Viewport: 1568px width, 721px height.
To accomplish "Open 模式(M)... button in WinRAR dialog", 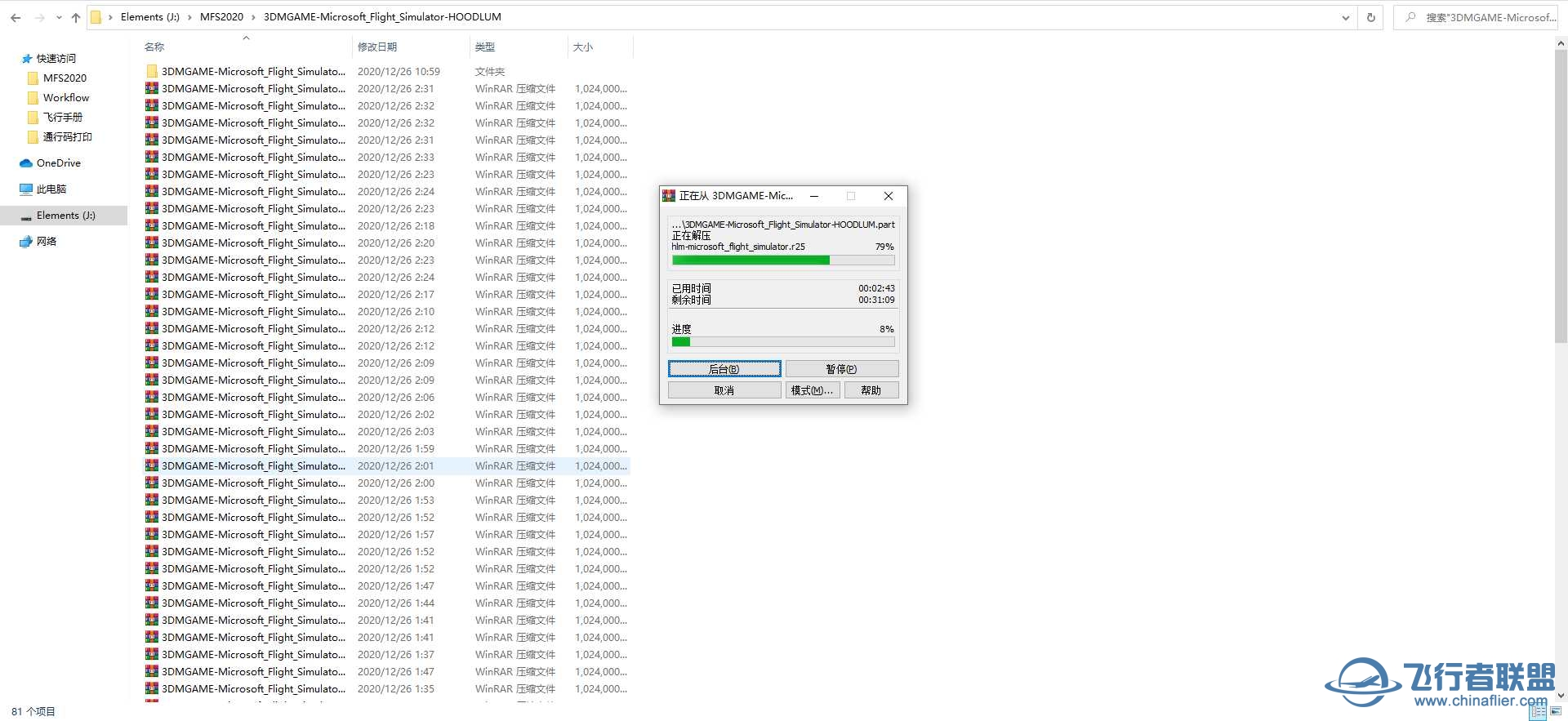I will click(x=813, y=390).
